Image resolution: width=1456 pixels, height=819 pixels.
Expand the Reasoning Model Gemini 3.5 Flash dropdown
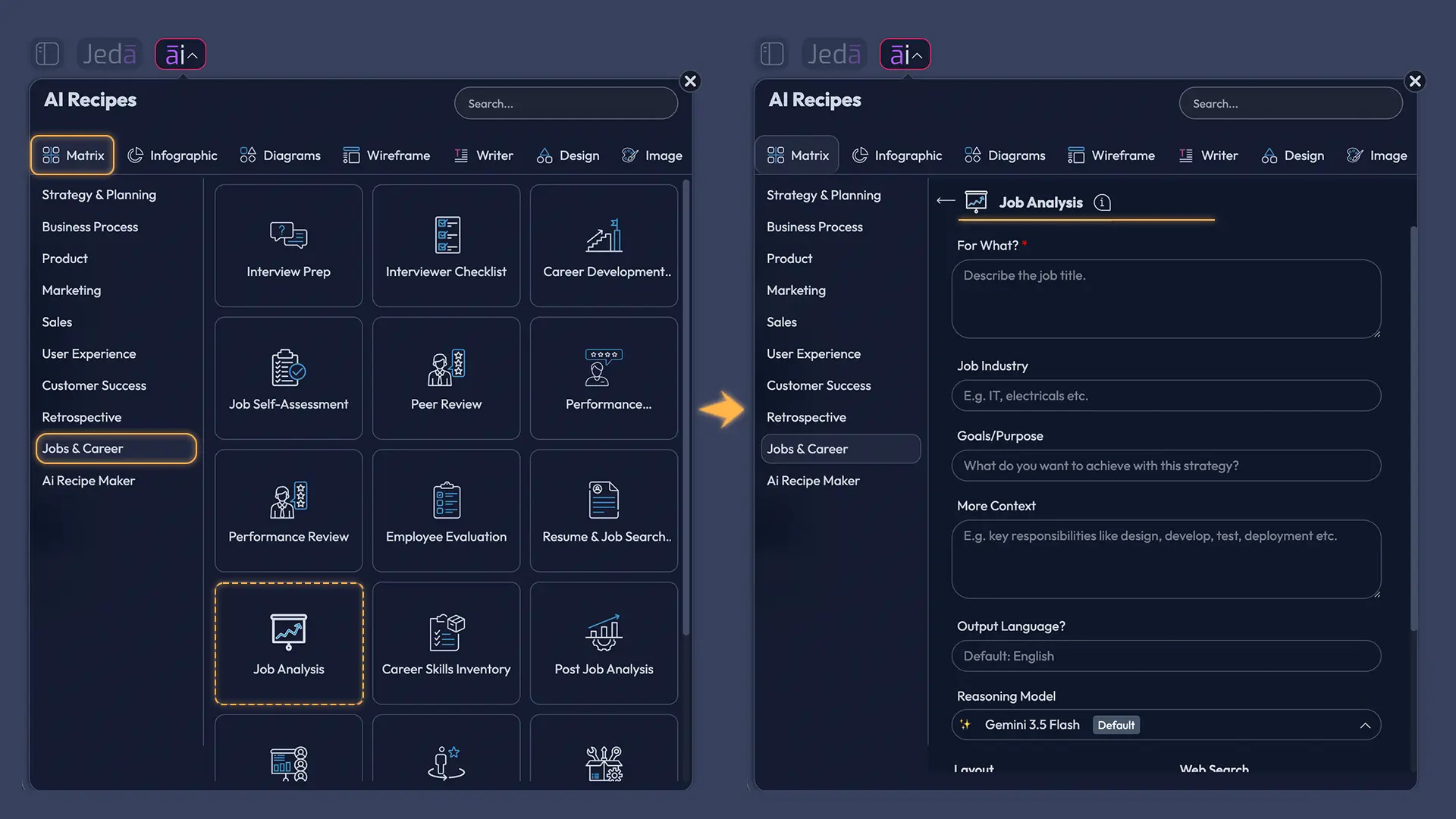point(1166,725)
